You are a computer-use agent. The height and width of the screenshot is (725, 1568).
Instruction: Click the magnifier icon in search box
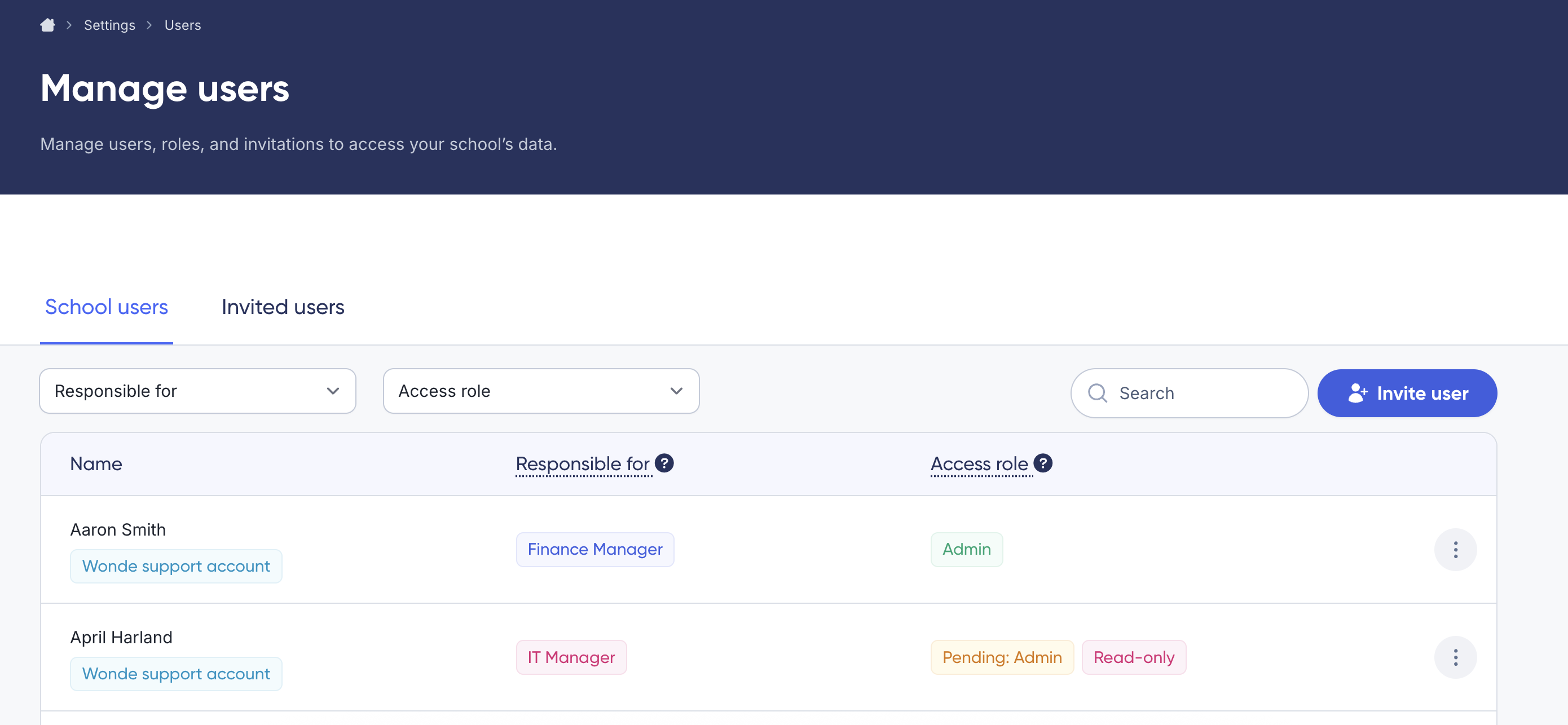pos(1097,393)
